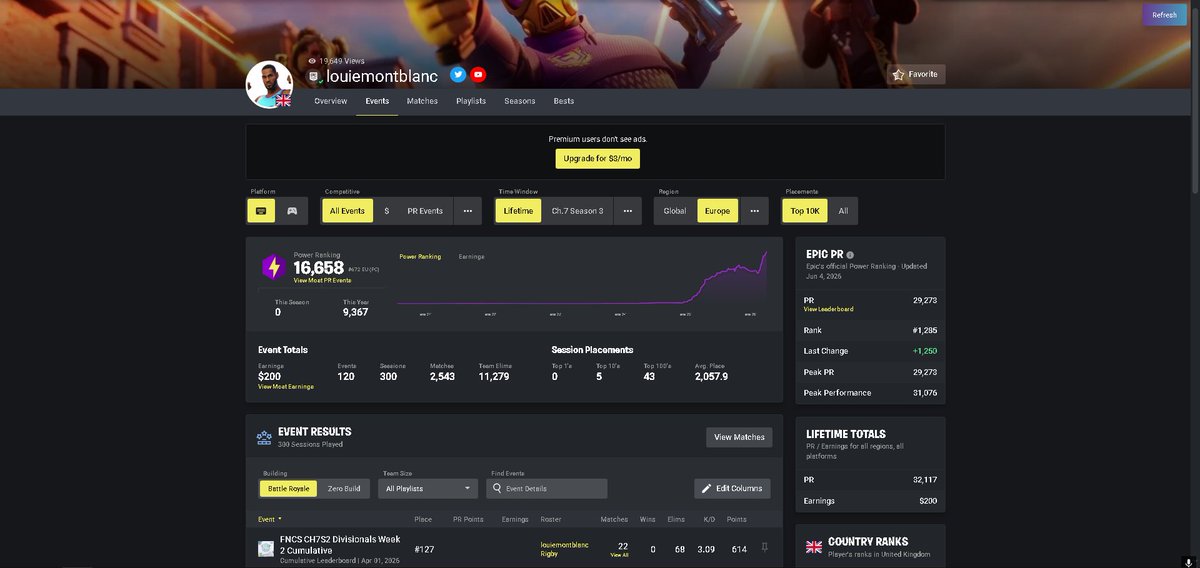Viewport: 1200px width, 568px height.
Task: Click the purple Power Ranking lightning badge
Action: 274,267
